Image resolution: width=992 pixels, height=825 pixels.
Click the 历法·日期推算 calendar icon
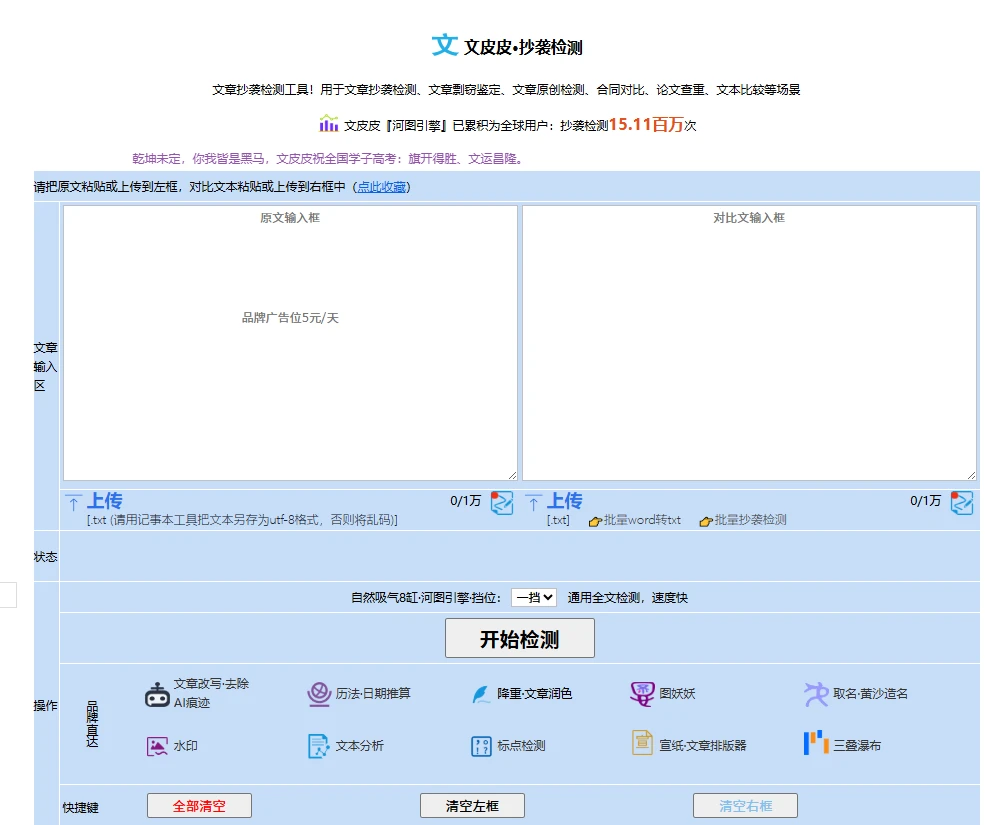tap(319, 694)
